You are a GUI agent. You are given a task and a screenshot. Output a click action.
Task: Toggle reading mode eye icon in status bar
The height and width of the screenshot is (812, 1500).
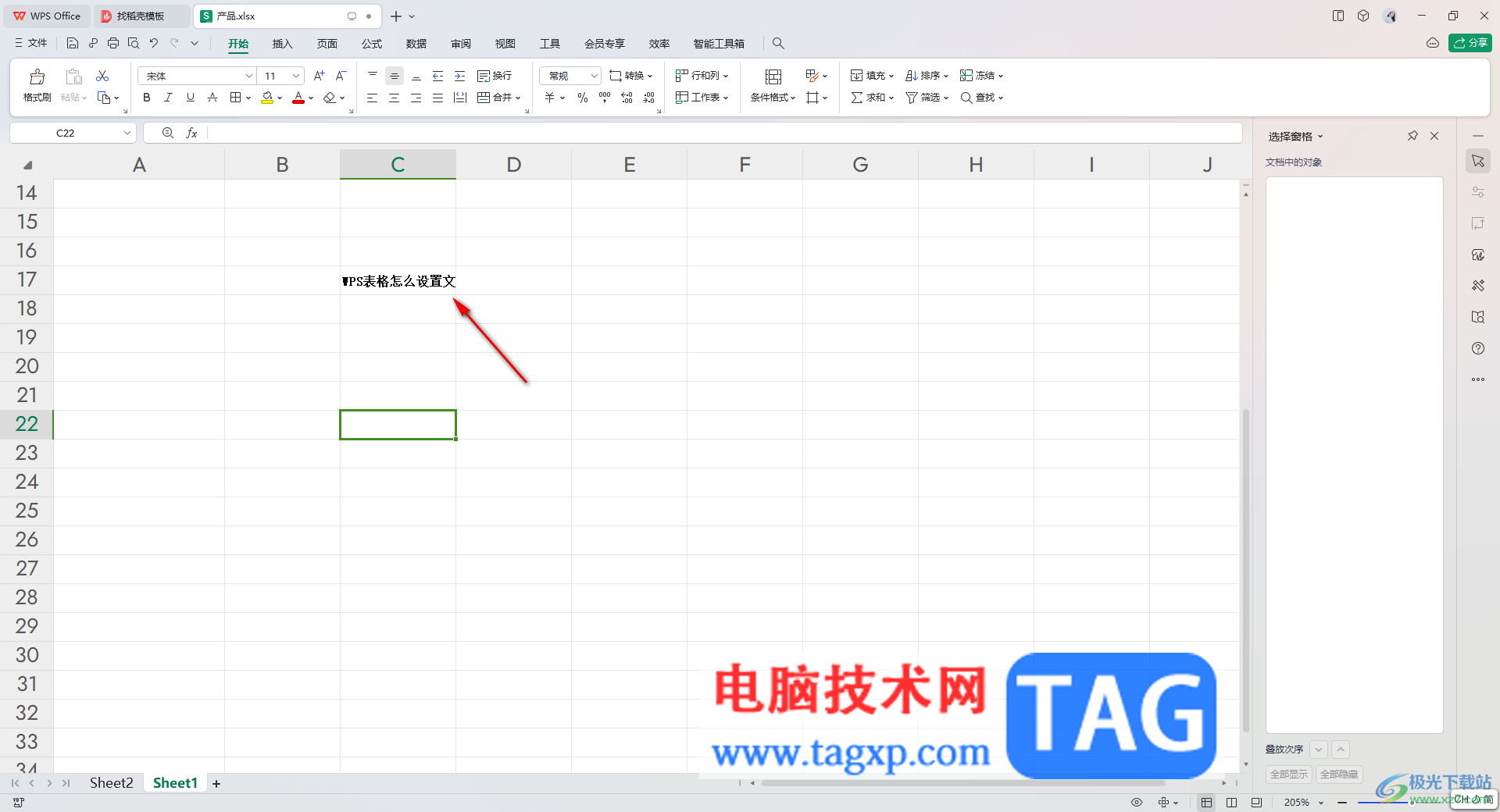(x=1137, y=803)
